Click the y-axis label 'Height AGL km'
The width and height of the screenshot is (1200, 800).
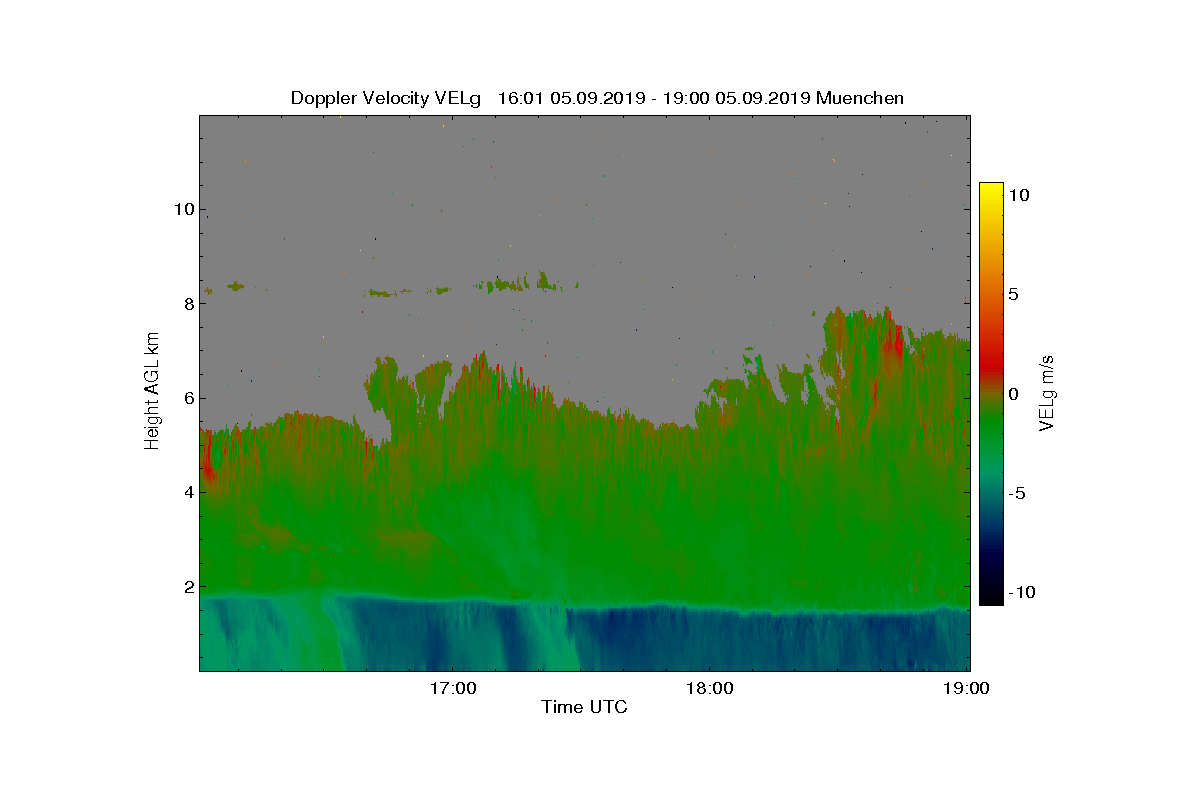(152, 392)
